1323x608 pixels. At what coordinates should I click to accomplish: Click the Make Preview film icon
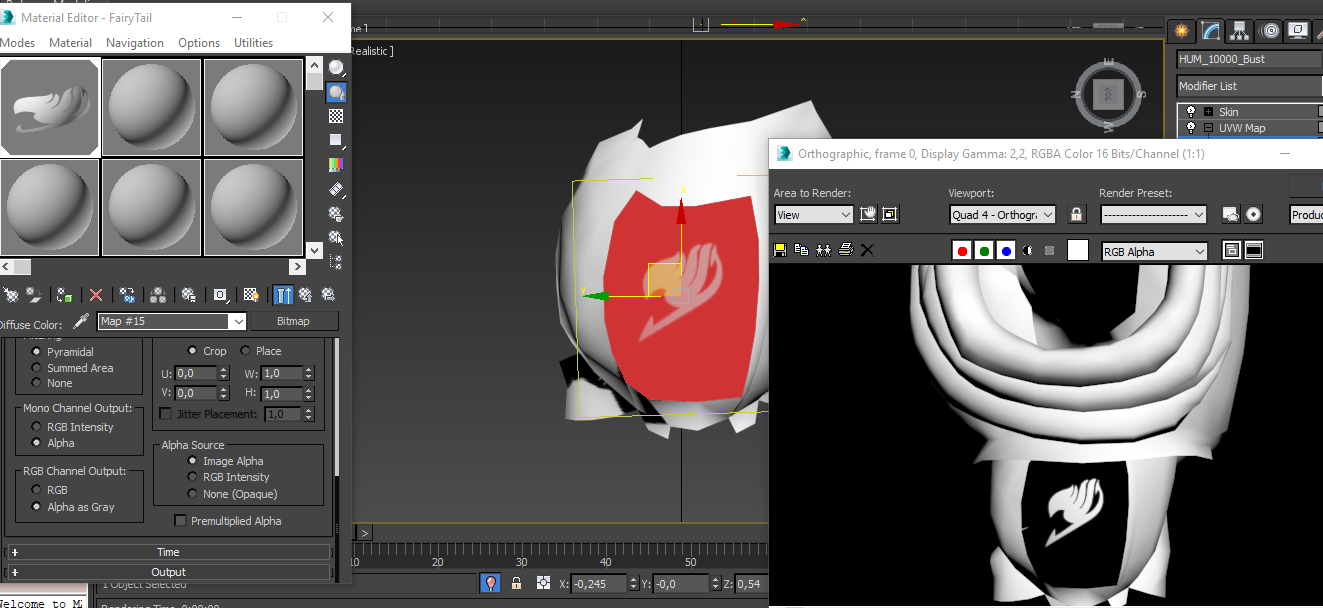point(337,189)
